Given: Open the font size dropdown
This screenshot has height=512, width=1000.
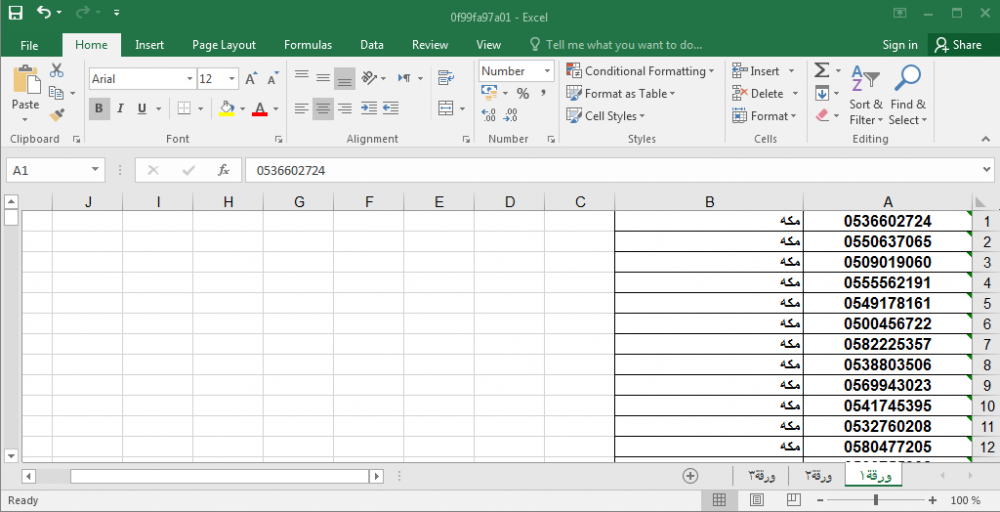Looking at the screenshot, I should pos(232,78).
